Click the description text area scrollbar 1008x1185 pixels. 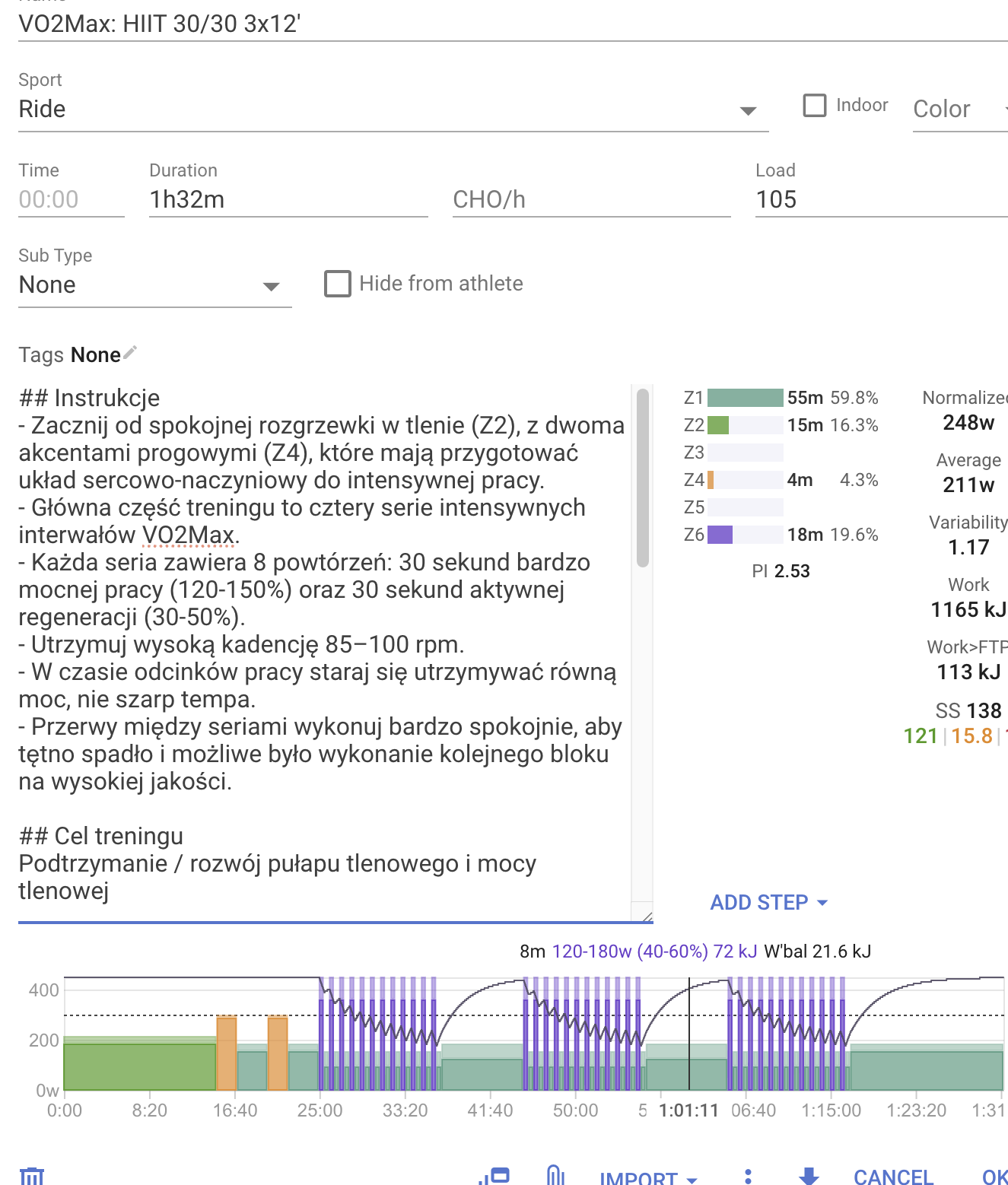point(643,479)
